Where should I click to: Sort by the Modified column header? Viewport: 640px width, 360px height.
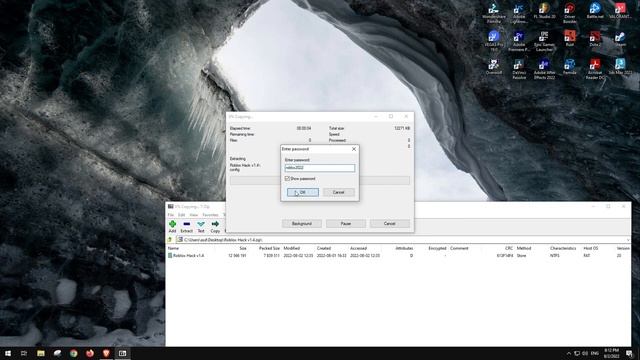pos(292,248)
